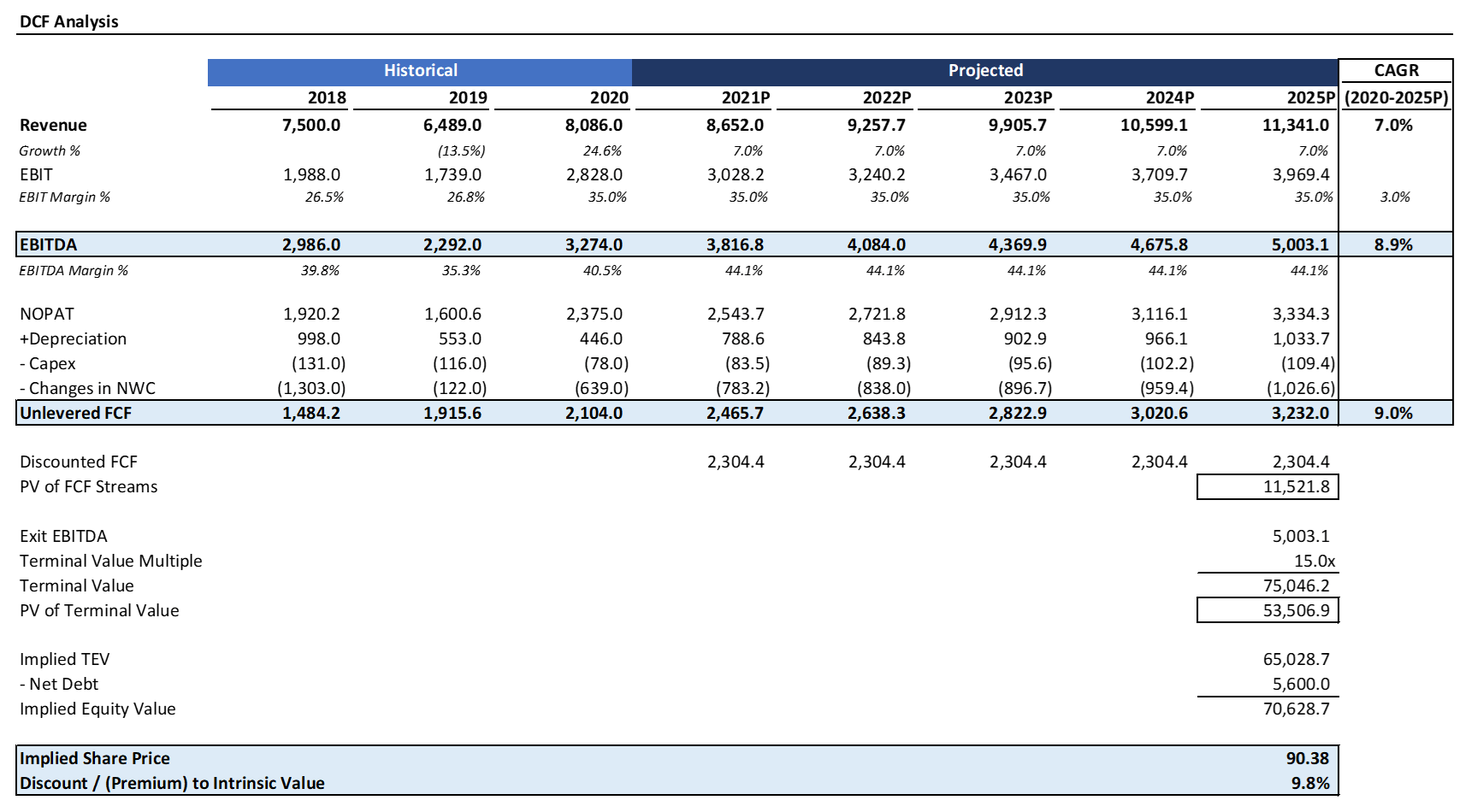Click the PV of FCF Streams label
This screenshot has width=1471, height=812.
tap(88, 486)
